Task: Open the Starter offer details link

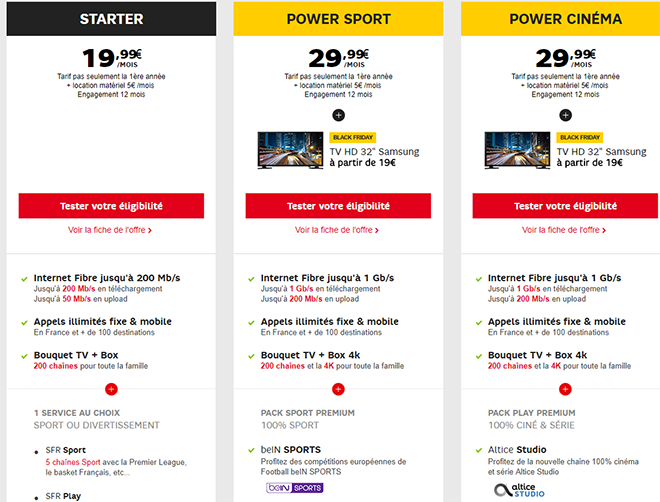Action: click(x=111, y=230)
